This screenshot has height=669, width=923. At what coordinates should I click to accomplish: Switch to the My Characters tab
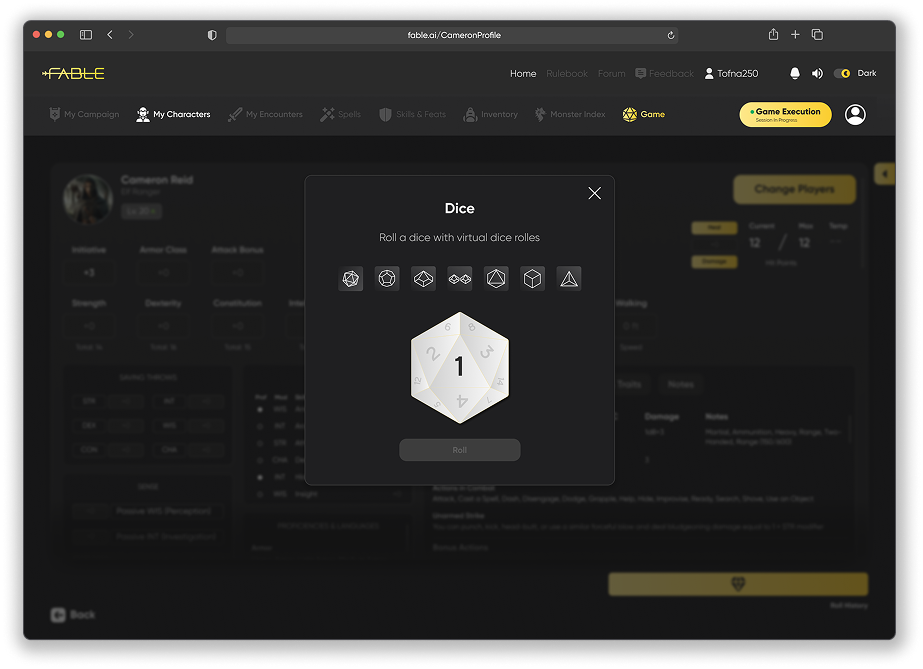(174, 115)
